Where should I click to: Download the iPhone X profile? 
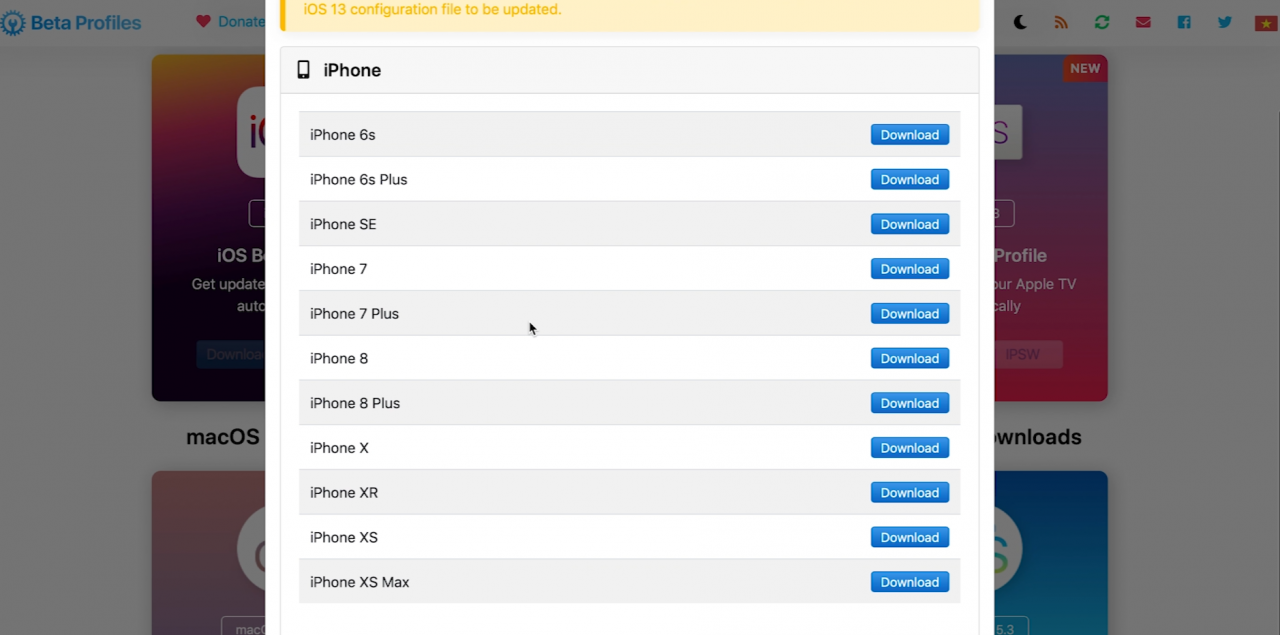[910, 448]
